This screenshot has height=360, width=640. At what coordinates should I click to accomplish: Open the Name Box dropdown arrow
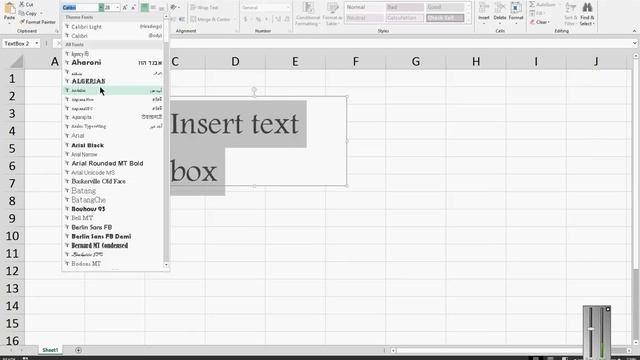point(36,43)
